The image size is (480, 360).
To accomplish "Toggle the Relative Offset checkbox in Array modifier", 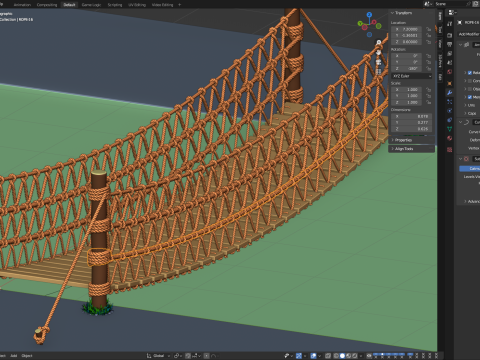I will point(470,73).
